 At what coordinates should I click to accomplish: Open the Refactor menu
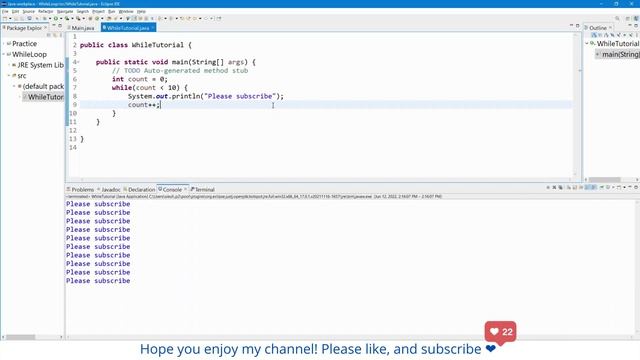(x=46, y=11)
